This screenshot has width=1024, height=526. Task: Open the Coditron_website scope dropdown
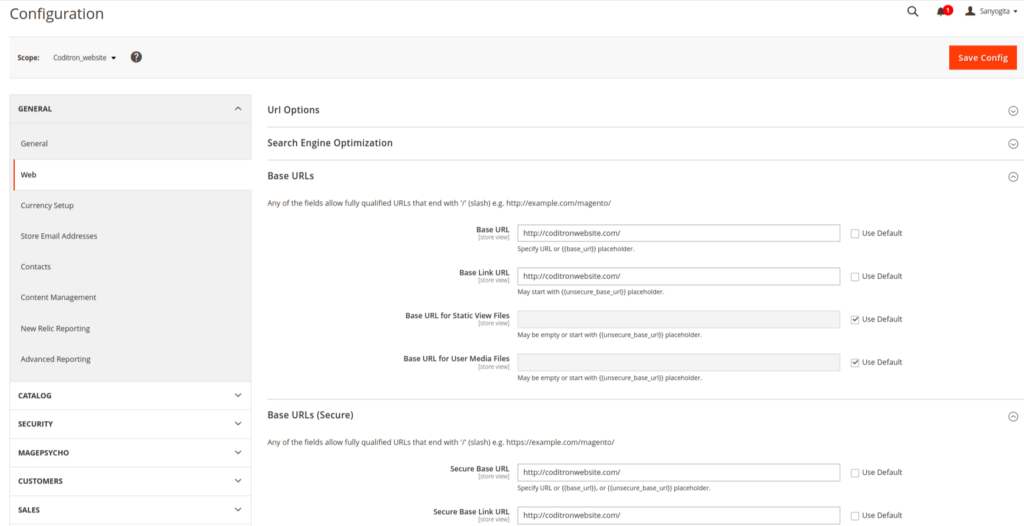click(x=85, y=58)
